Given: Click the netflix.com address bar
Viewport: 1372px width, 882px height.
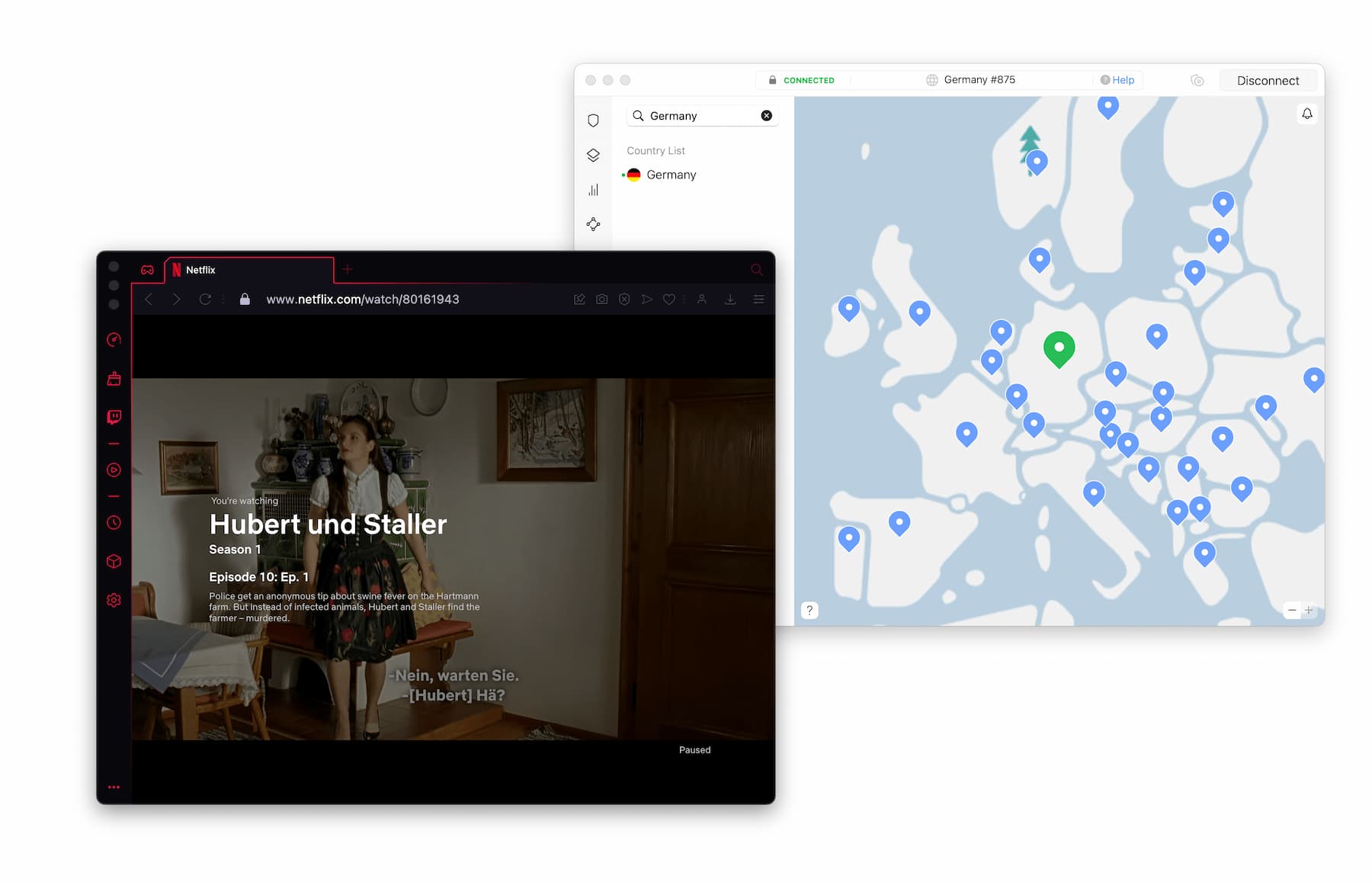Looking at the screenshot, I should 363,300.
